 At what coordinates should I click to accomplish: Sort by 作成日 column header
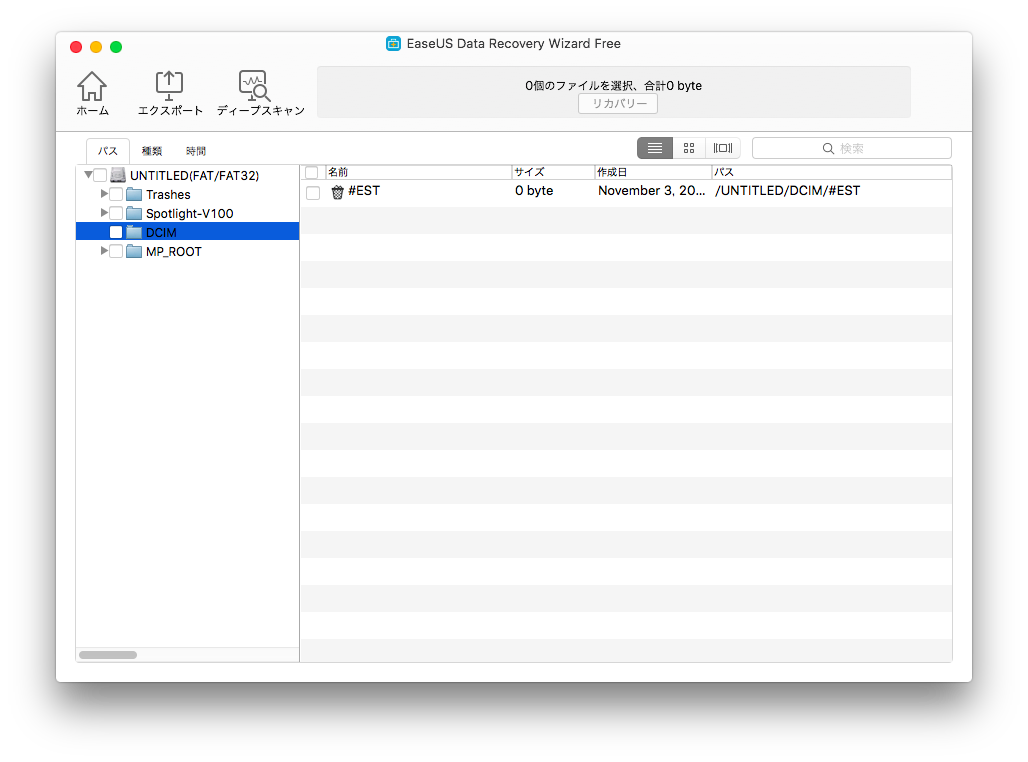(x=653, y=172)
